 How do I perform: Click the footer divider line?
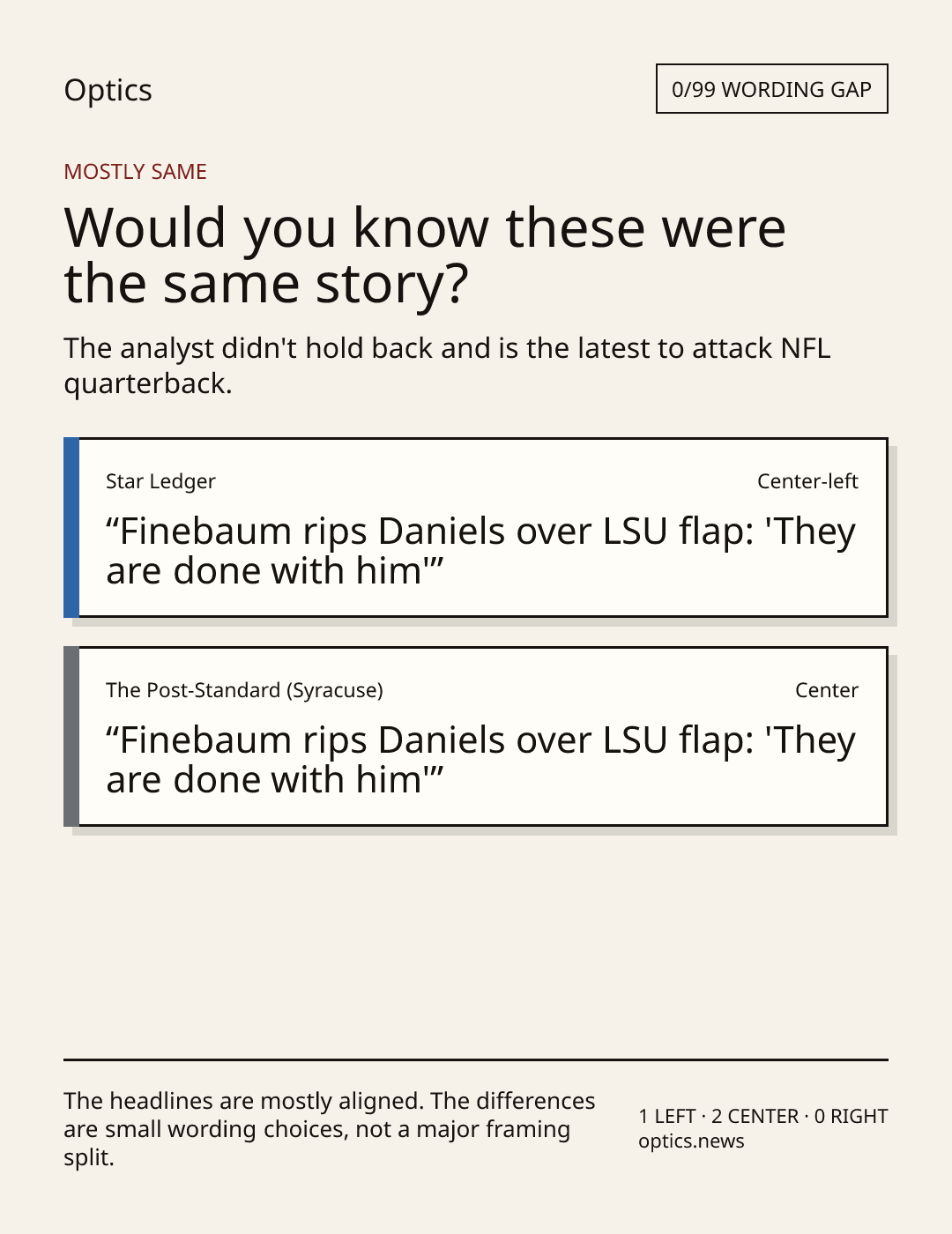tap(476, 1059)
